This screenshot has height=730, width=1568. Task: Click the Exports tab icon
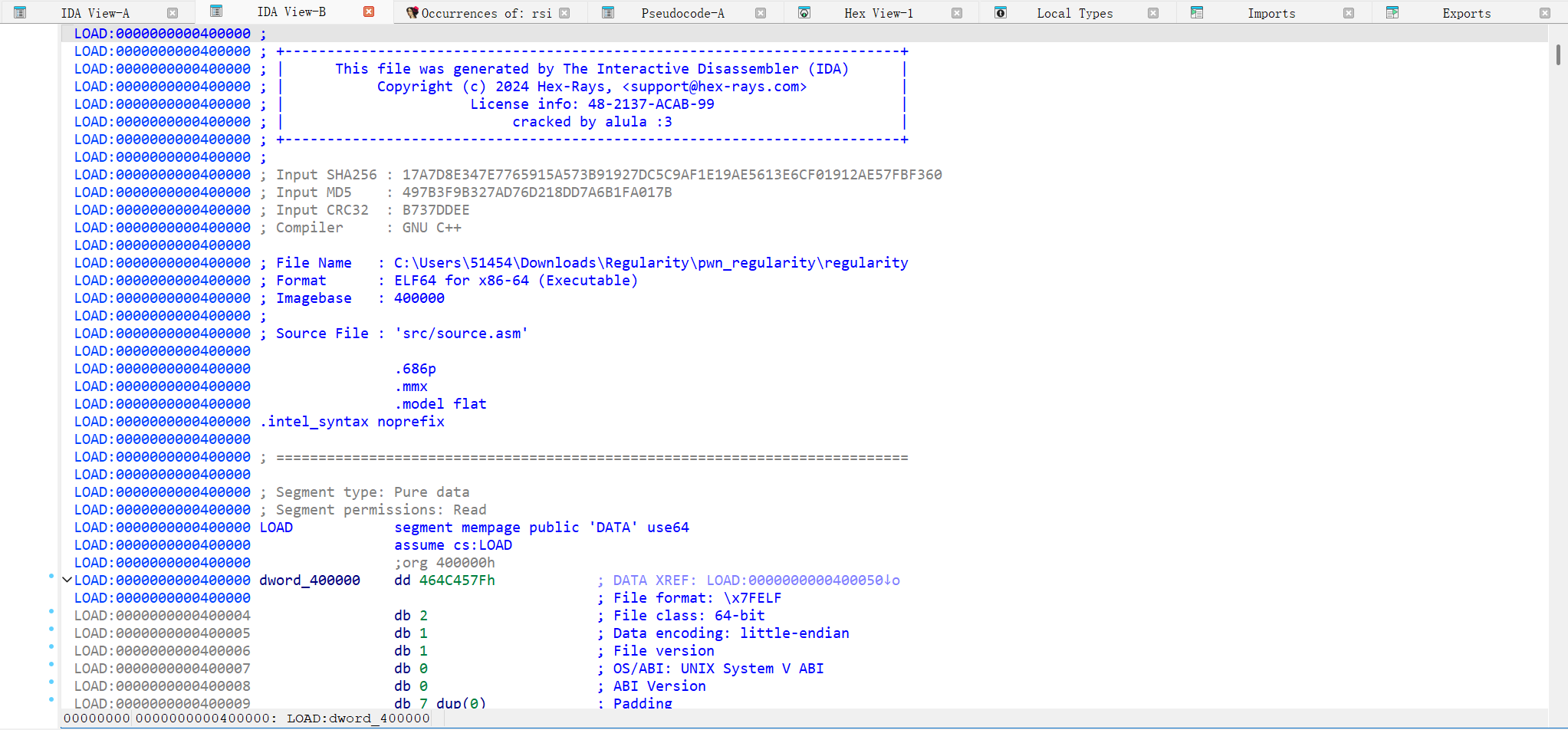pyautogui.click(x=1393, y=12)
